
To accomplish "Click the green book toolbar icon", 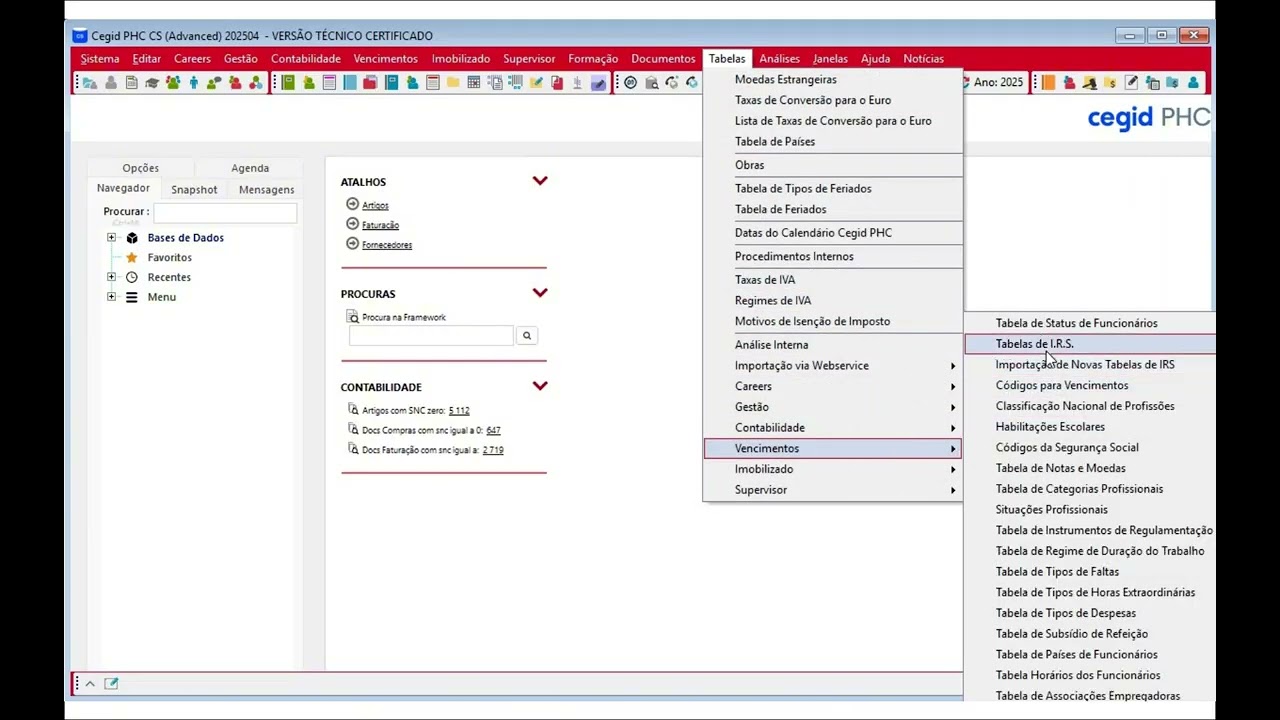I will pyautogui.click(x=288, y=83).
